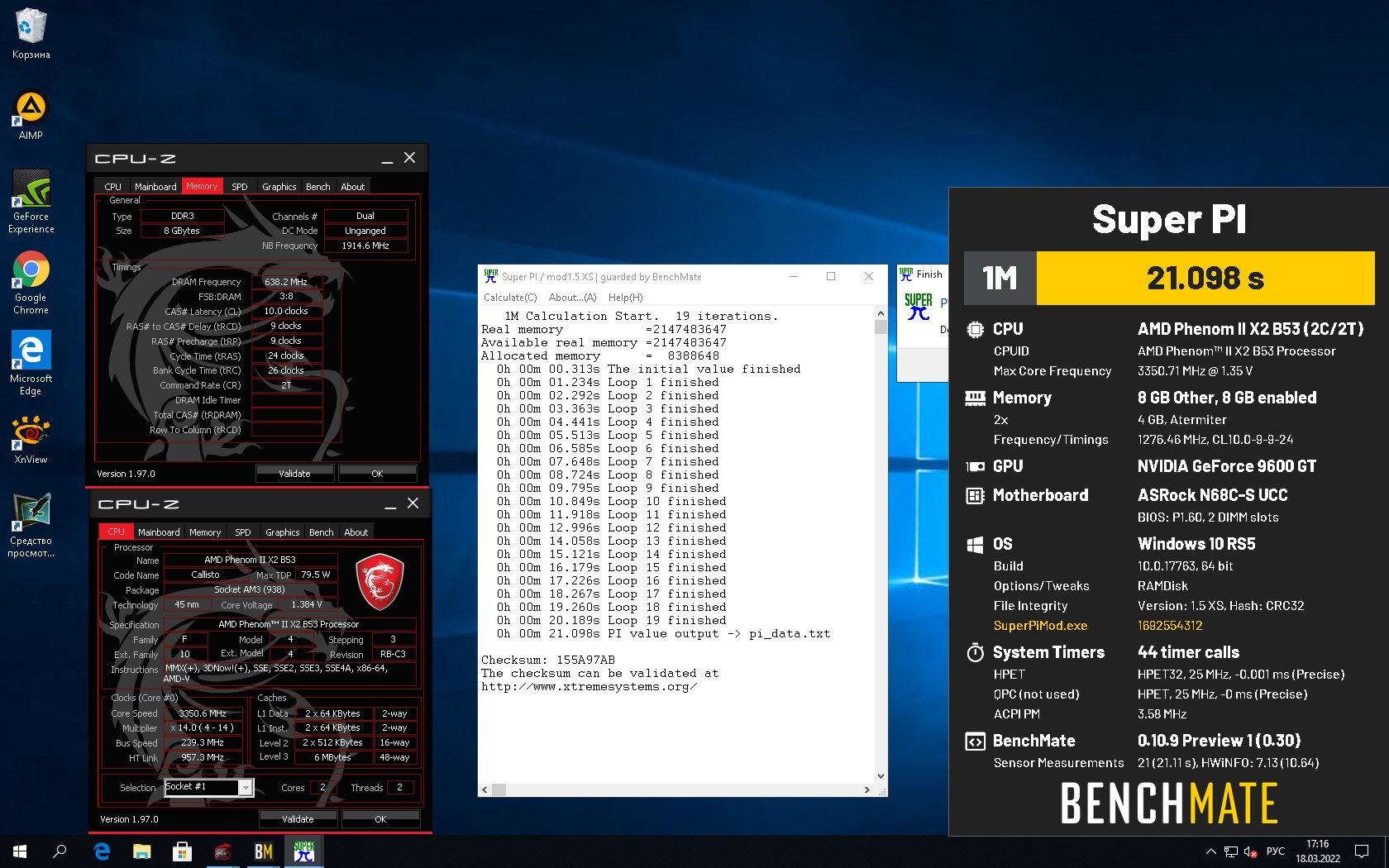Maximize the Super PI window
The image size is (1389, 868).
(831, 276)
